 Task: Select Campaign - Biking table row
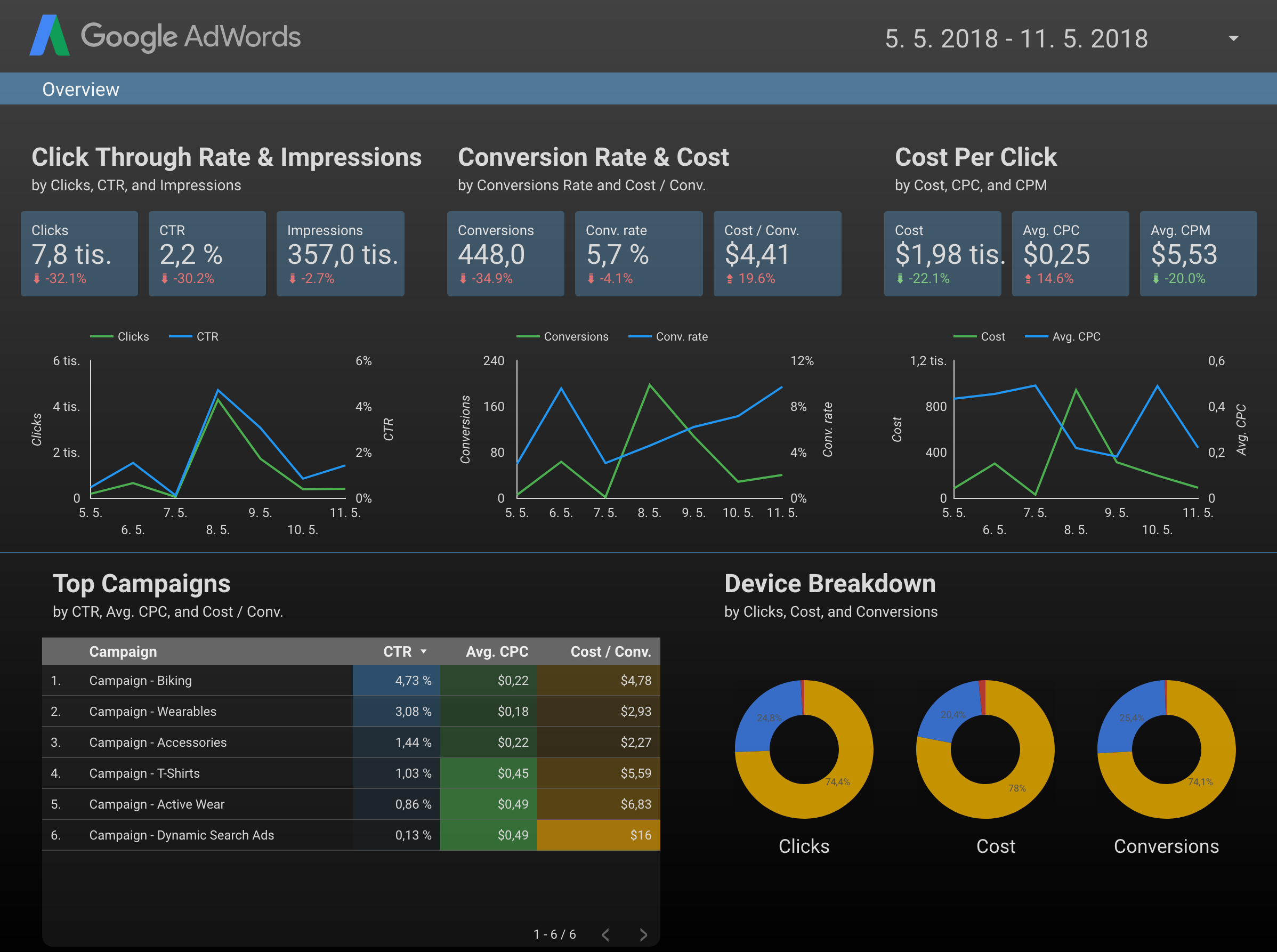[x=140, y=680]
